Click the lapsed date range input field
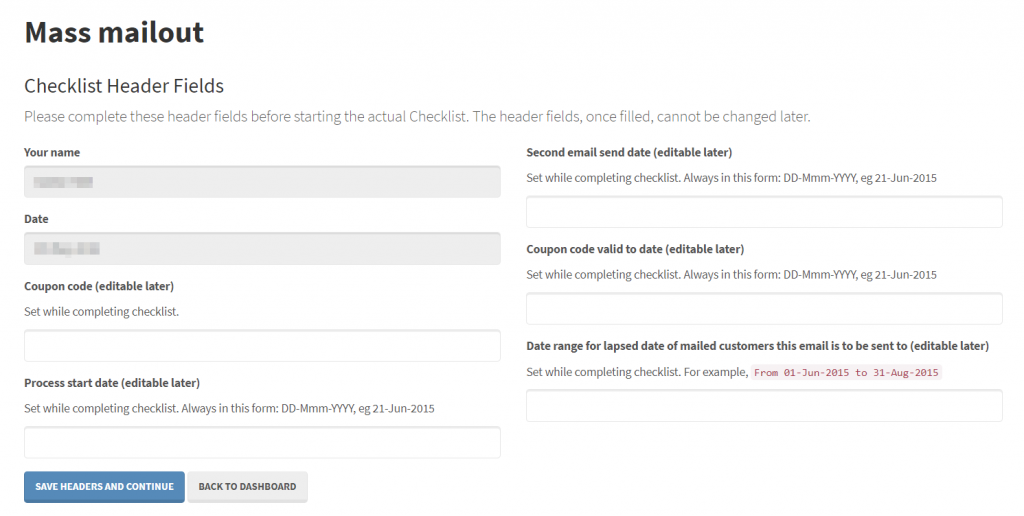This screenshot has width=1024, height=516. [x=764, y=406]
